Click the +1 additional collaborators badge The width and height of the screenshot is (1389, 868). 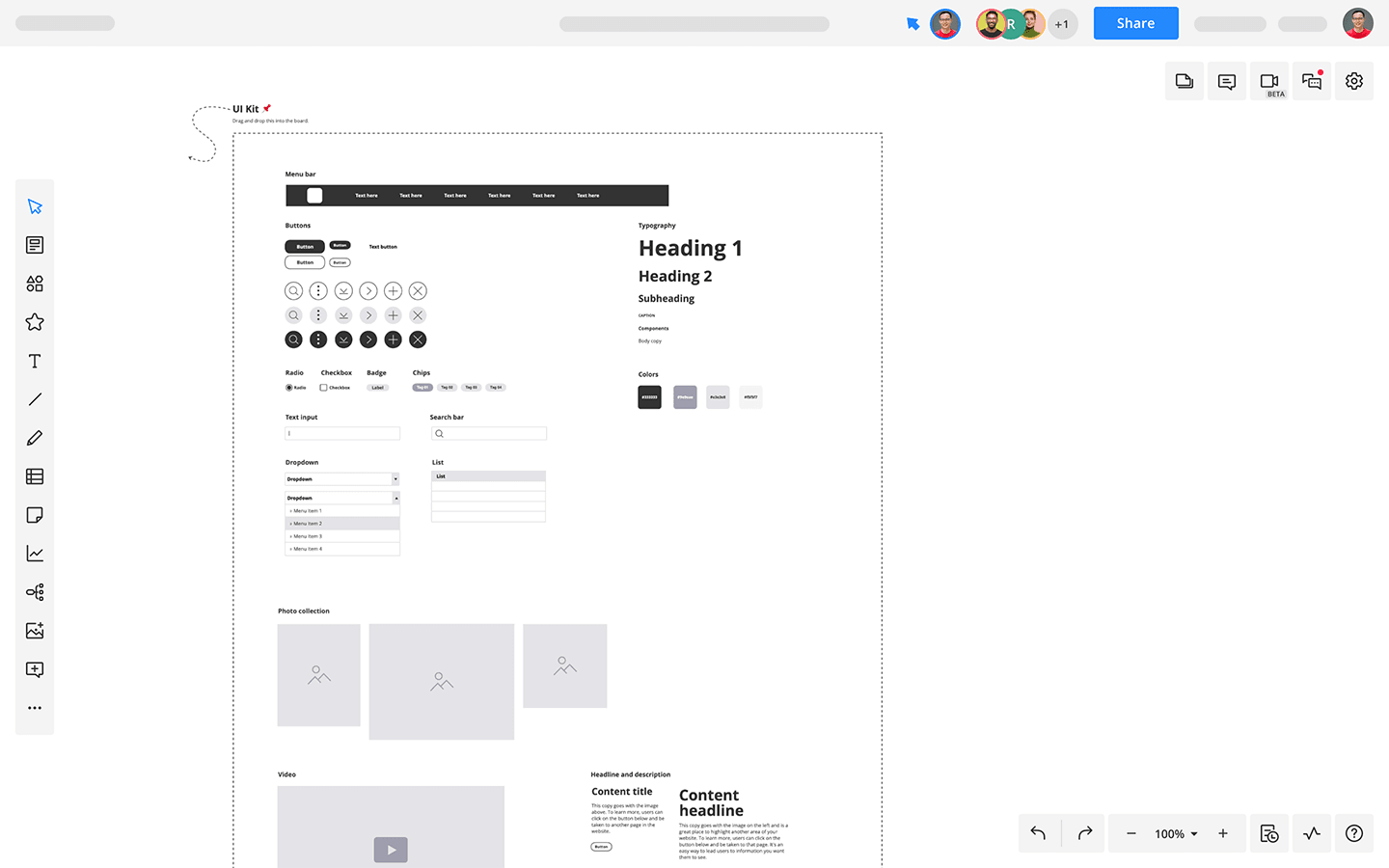(1062, 24)
